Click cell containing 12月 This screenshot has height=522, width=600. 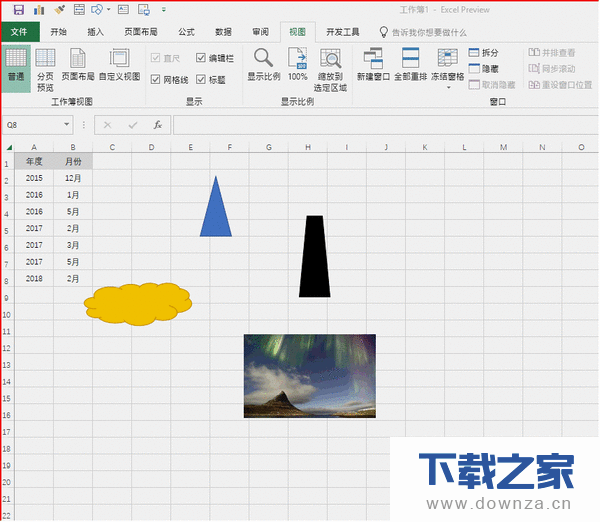(x=73, y=178)
